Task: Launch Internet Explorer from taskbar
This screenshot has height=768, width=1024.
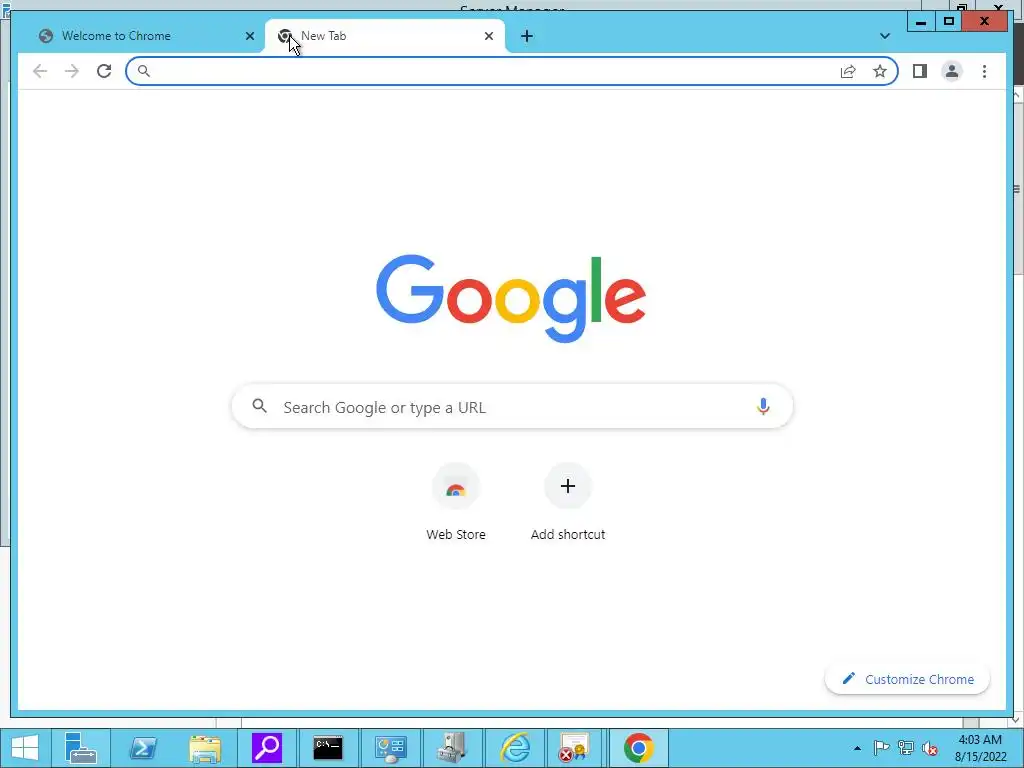Action: tap(515, 748)
